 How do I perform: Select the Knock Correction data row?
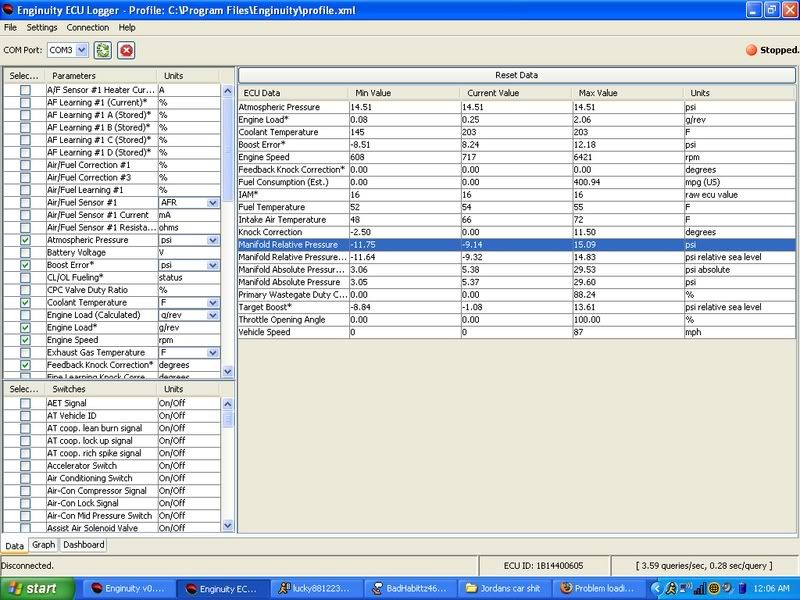(516, 232)
